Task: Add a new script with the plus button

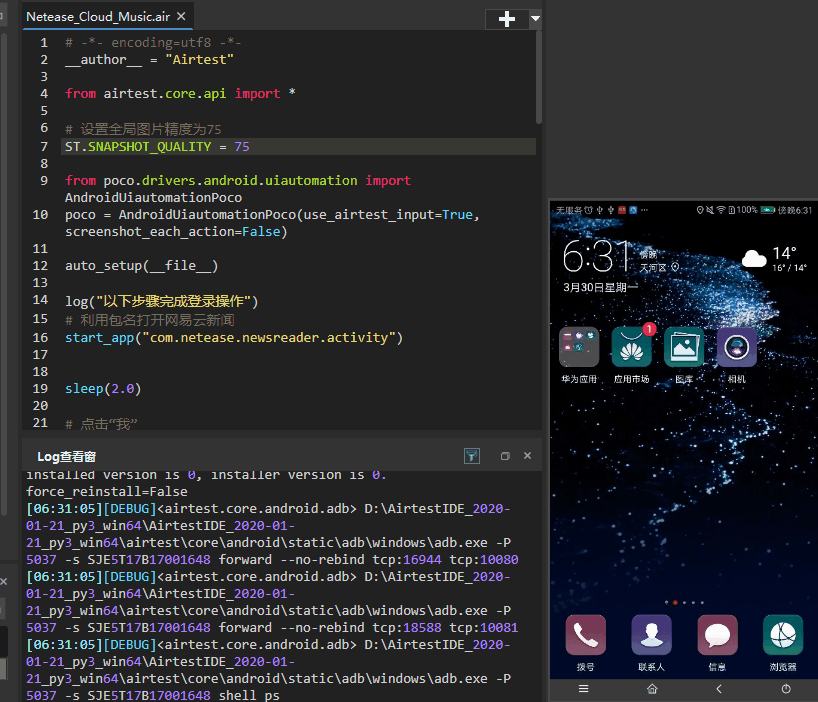Action: pyautogui.click(x=507, y=19)
